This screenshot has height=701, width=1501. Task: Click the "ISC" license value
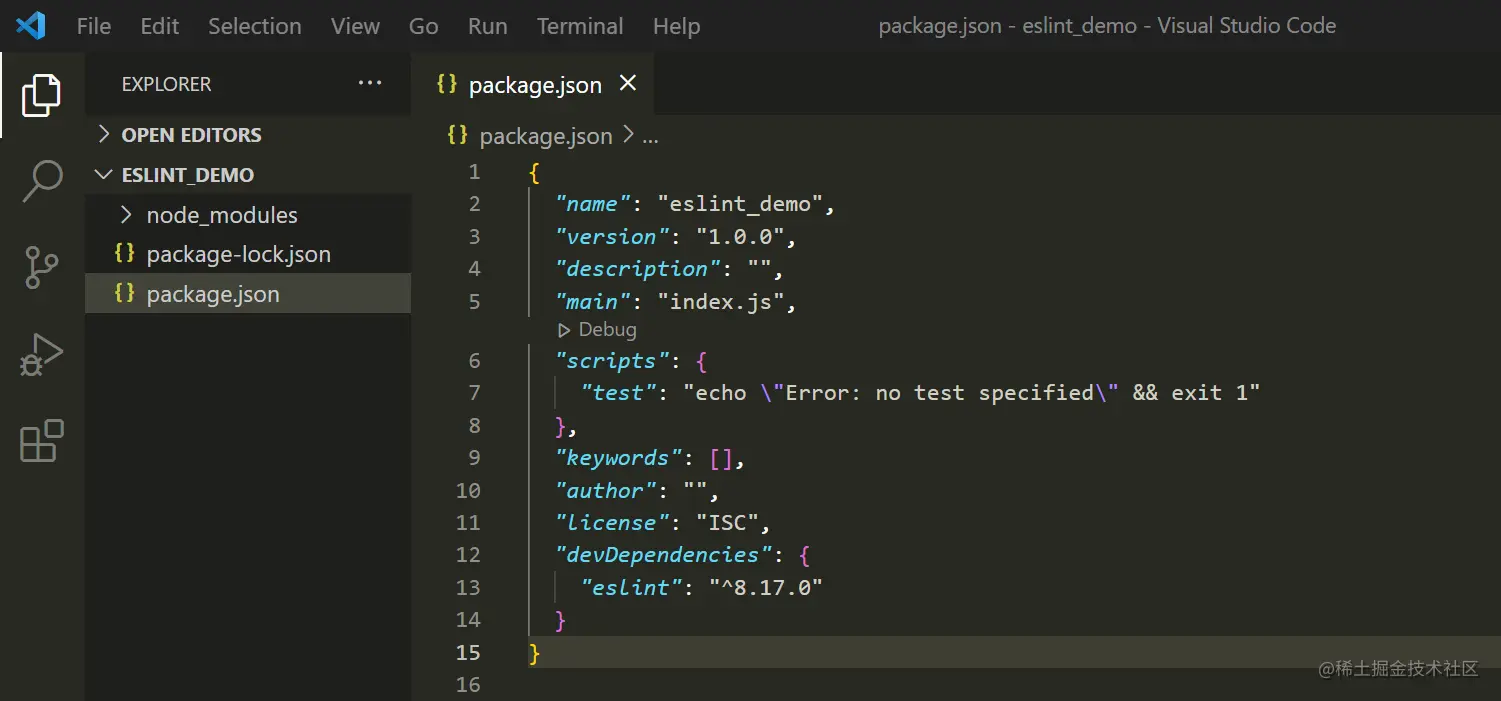(x=727, y=523)
